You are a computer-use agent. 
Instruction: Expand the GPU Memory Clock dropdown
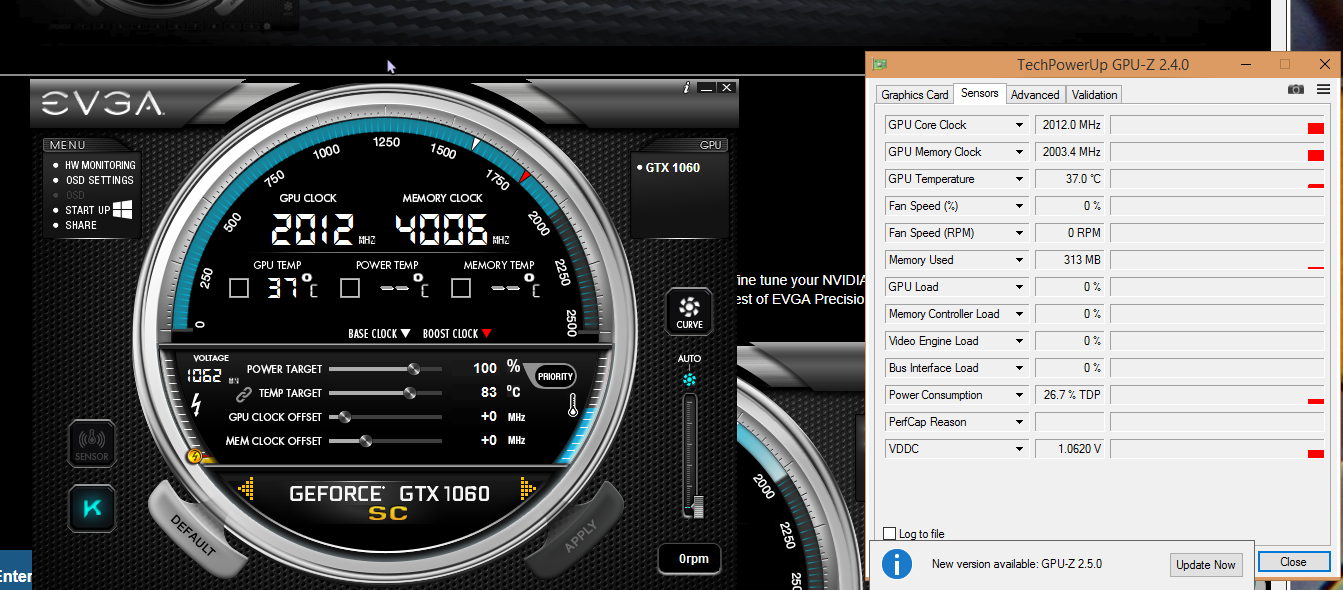click(1019, 152)
